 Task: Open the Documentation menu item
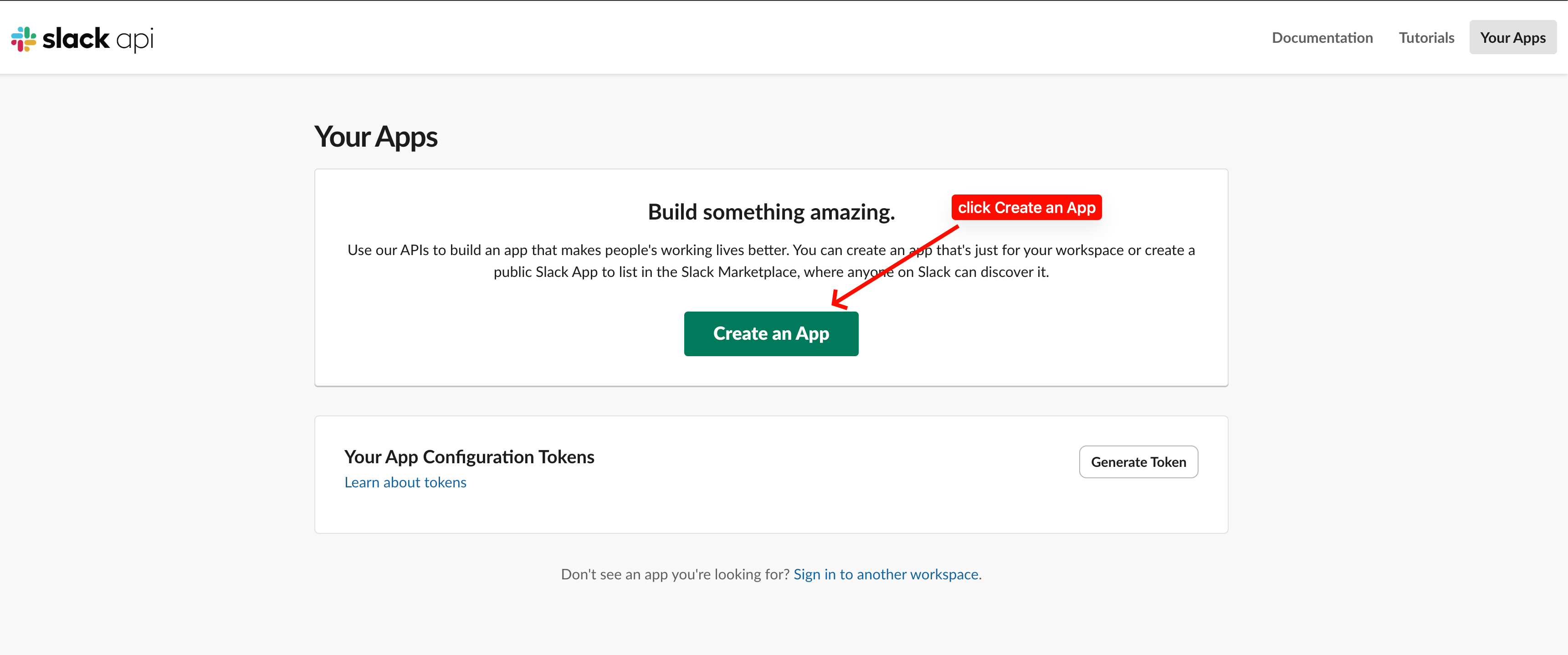1322,38
